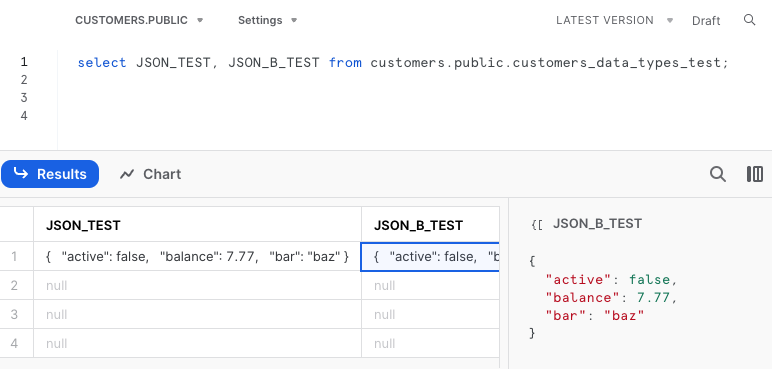Image resolution: width=772 pixels, height=369 pixels.
Task: Click the results search magnifier icon
Action: (x=717, y=174)
